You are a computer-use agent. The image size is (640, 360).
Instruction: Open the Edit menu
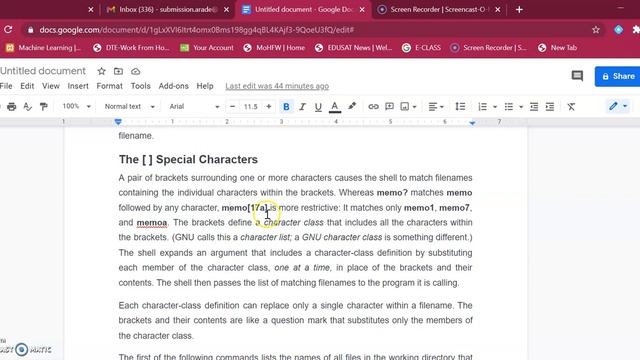[27, 86]
